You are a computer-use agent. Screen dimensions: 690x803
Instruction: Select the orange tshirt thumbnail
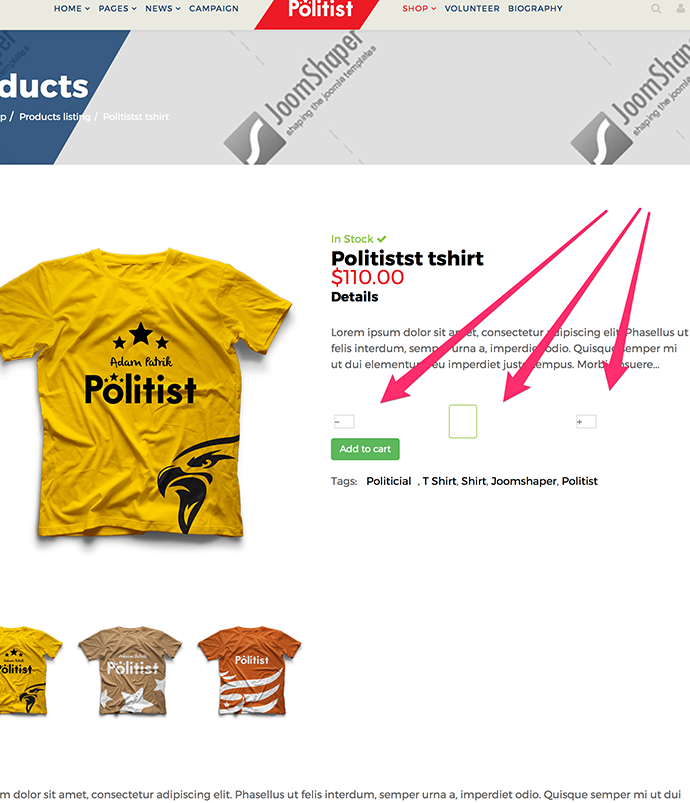pyautogui.click(x=249, y=670)
